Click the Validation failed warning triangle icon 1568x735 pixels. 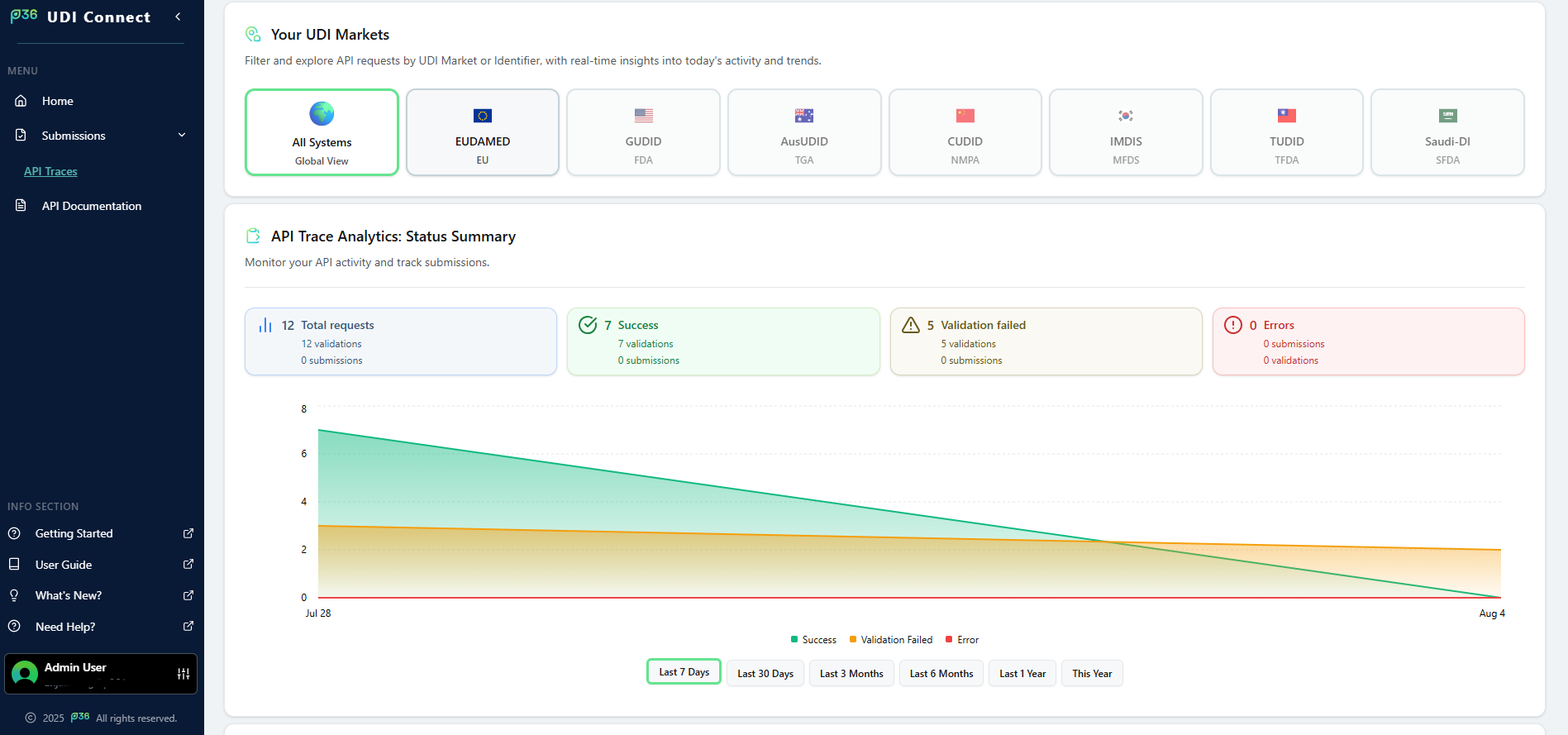click(911, 325)
